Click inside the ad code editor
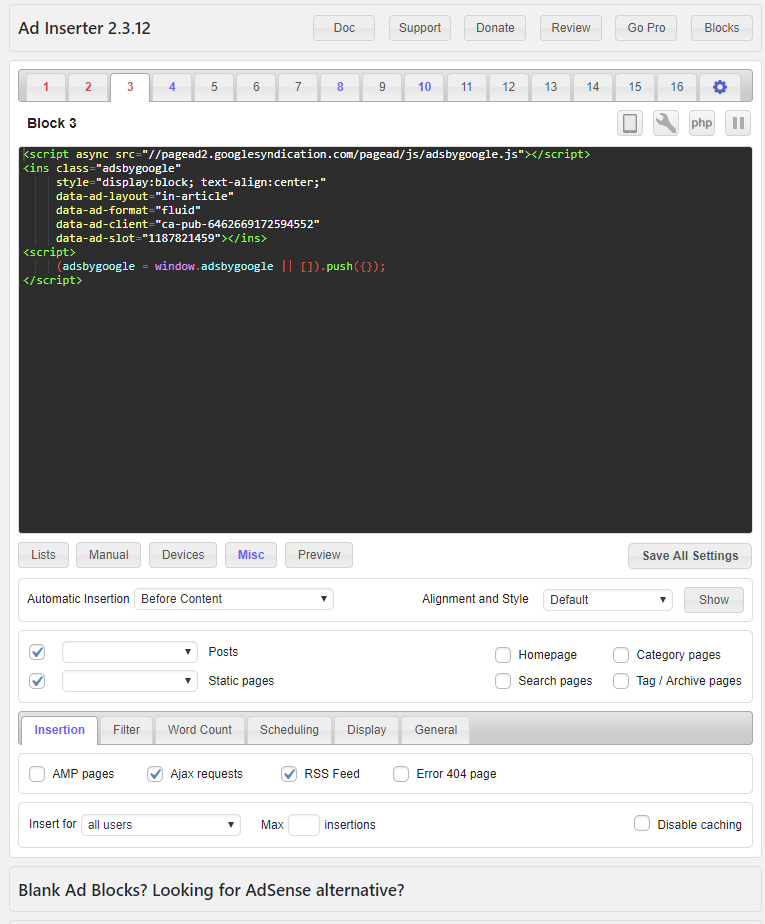Screen dimensions: 765x924 pos(385,340)
